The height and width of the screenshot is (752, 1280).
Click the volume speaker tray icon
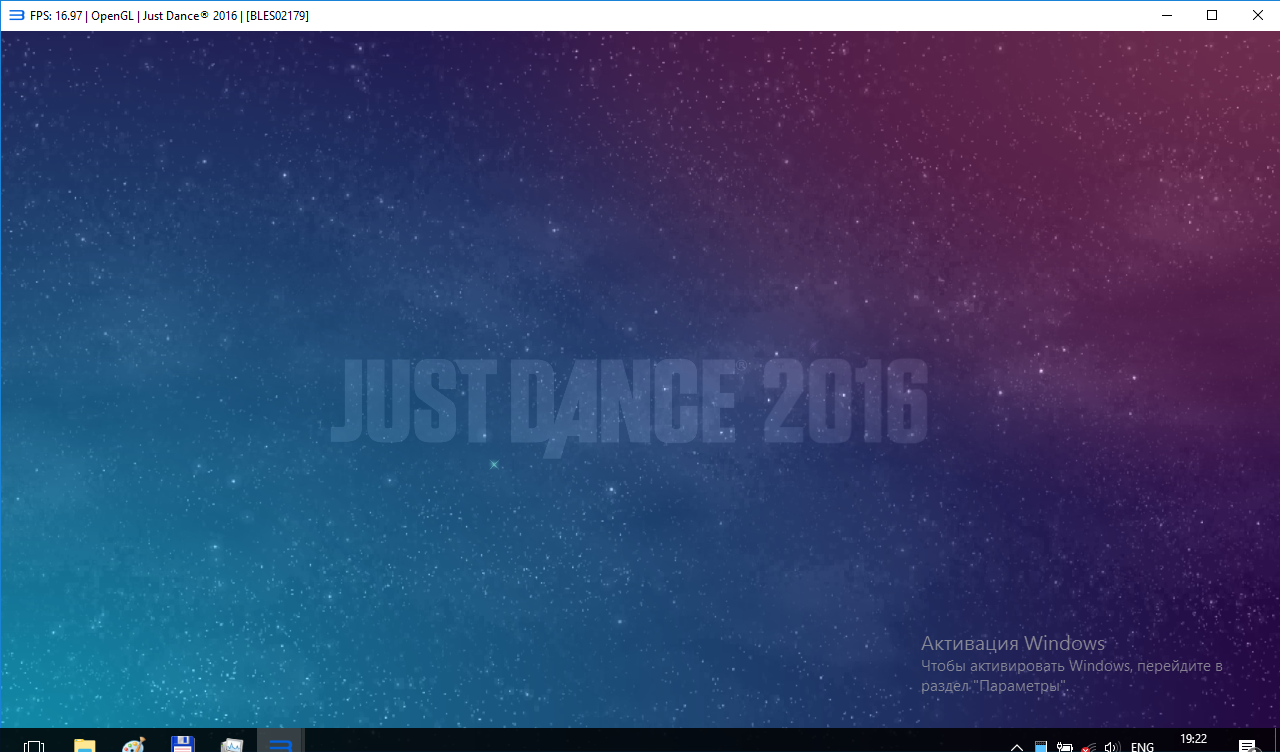tap(1111, 746)
